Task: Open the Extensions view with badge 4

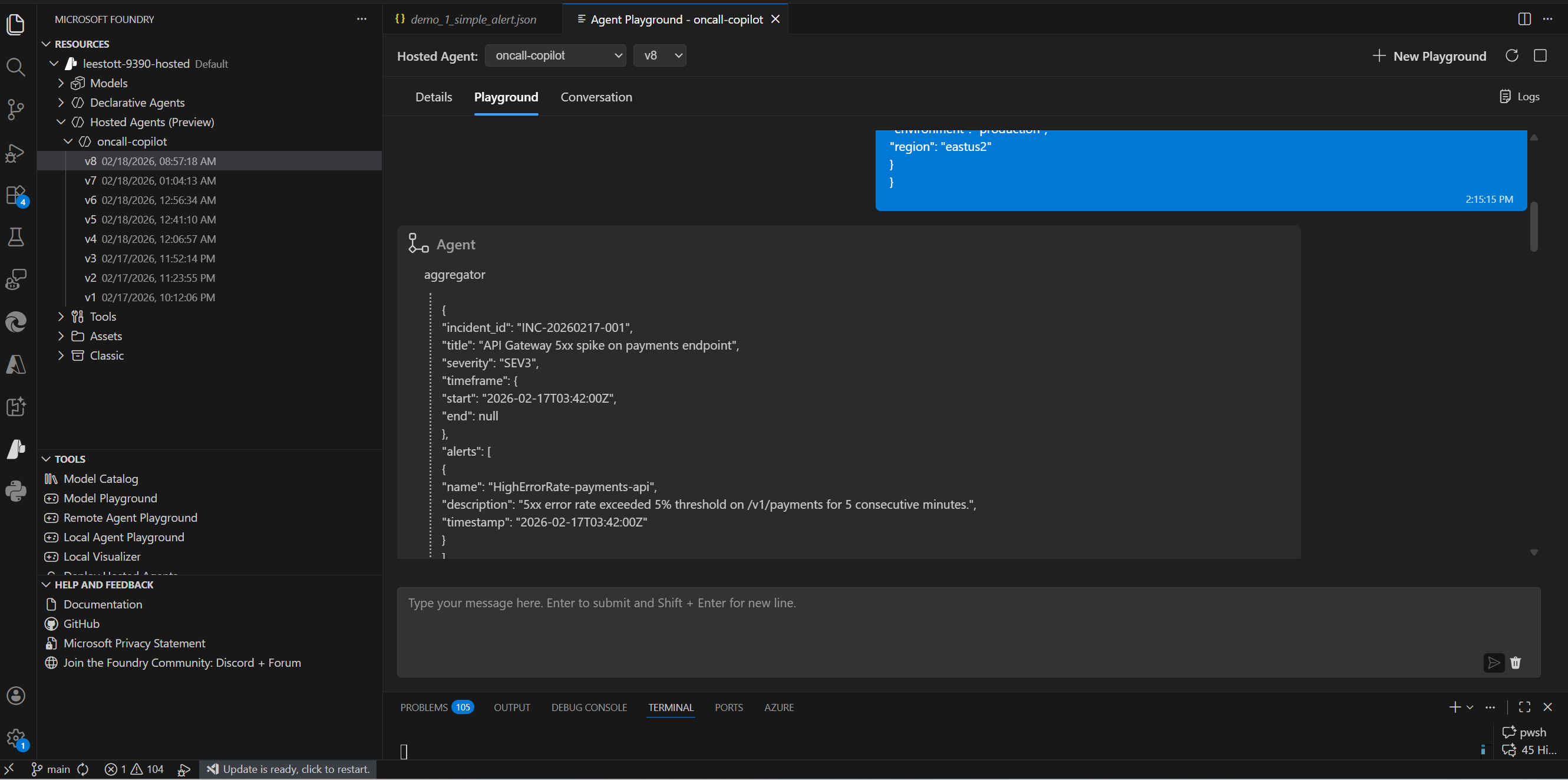Action: coord(16,195)
